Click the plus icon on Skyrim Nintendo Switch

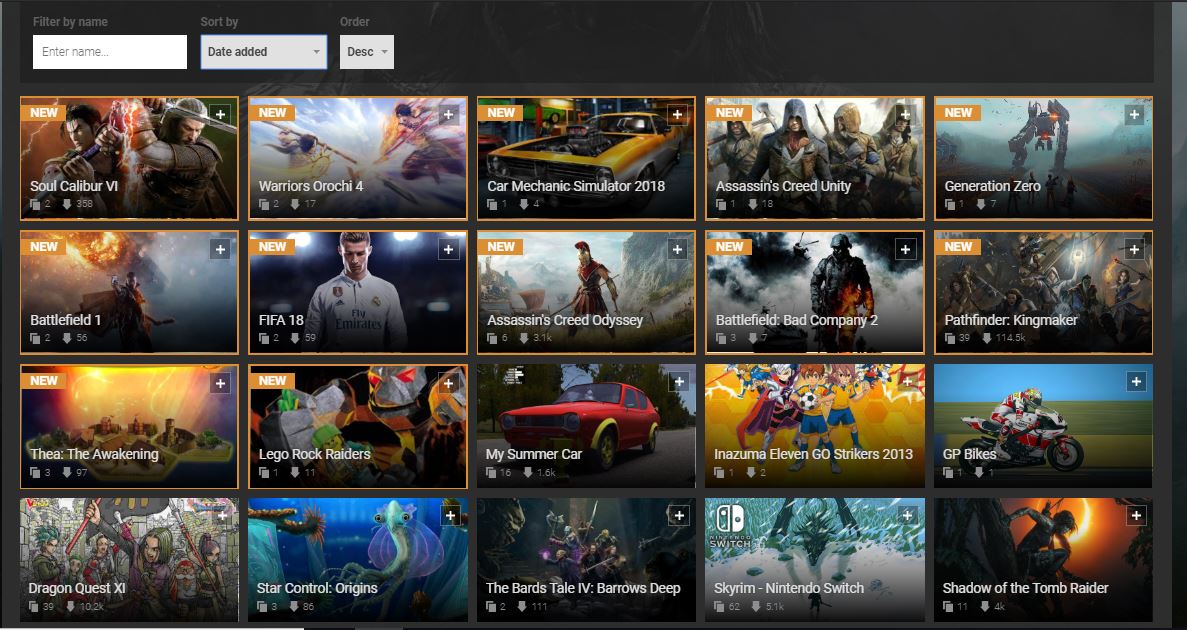coord(907,516)
